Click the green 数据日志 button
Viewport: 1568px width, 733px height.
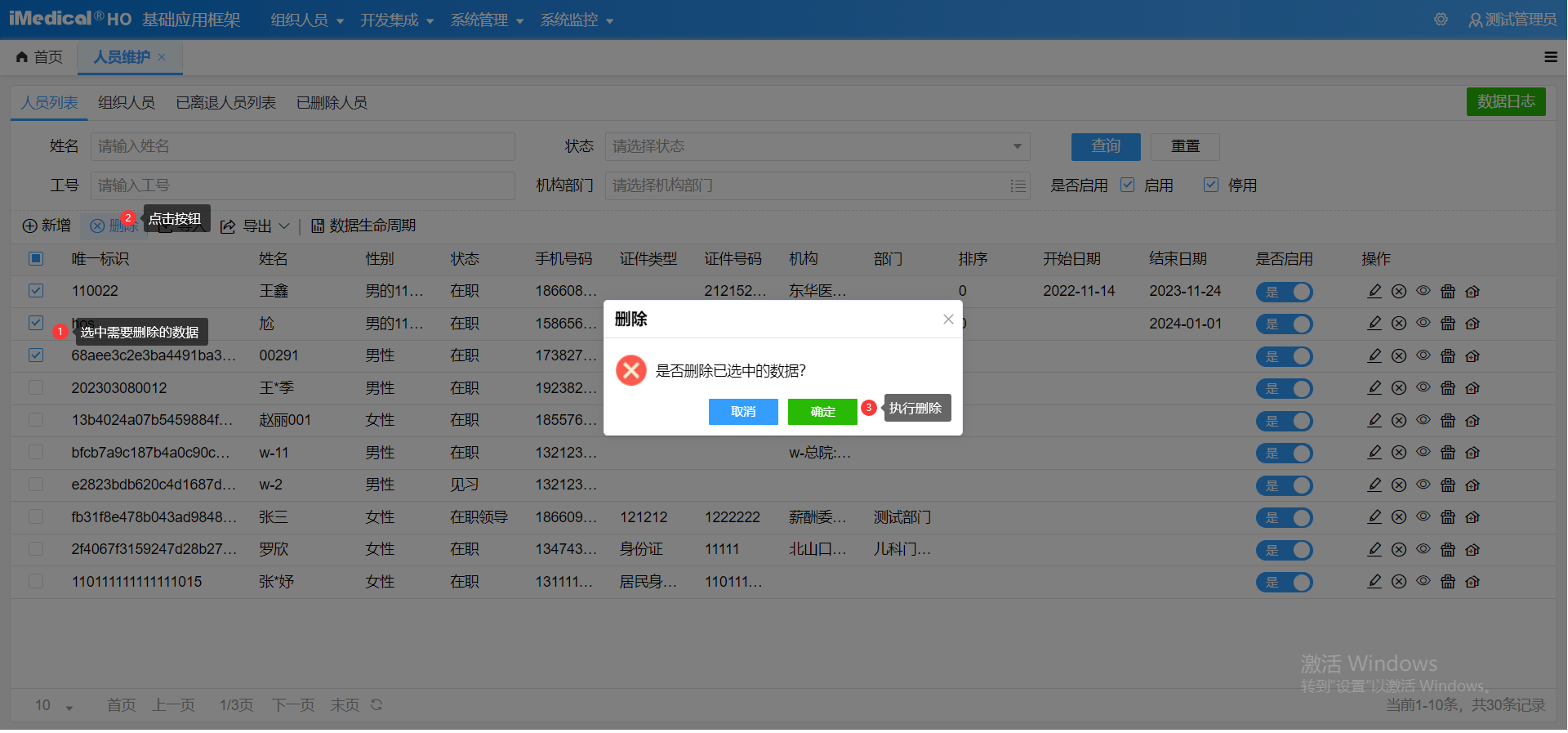[x=1506, y=101]
